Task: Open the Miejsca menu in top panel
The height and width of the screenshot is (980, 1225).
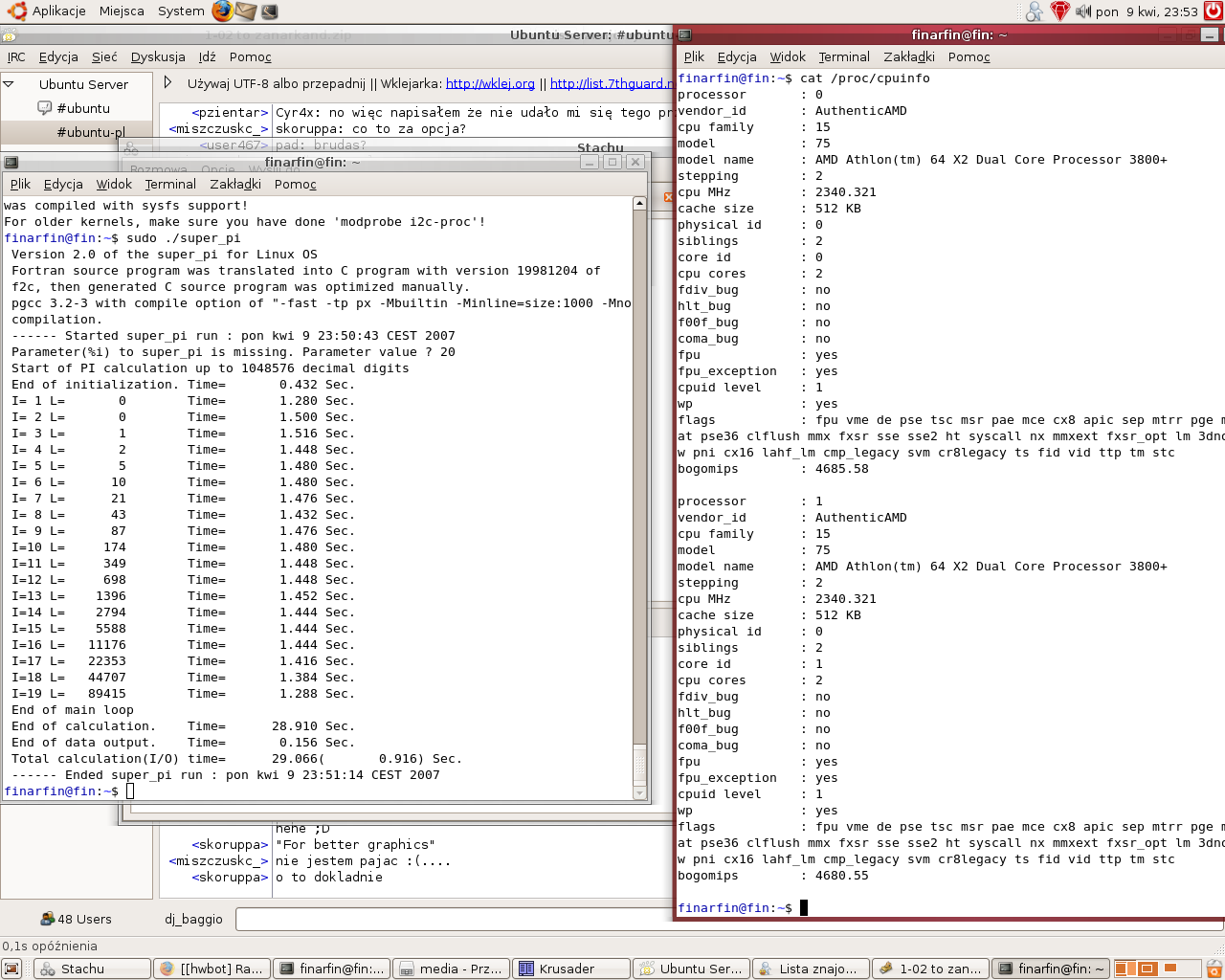Action: pos(122,11)
